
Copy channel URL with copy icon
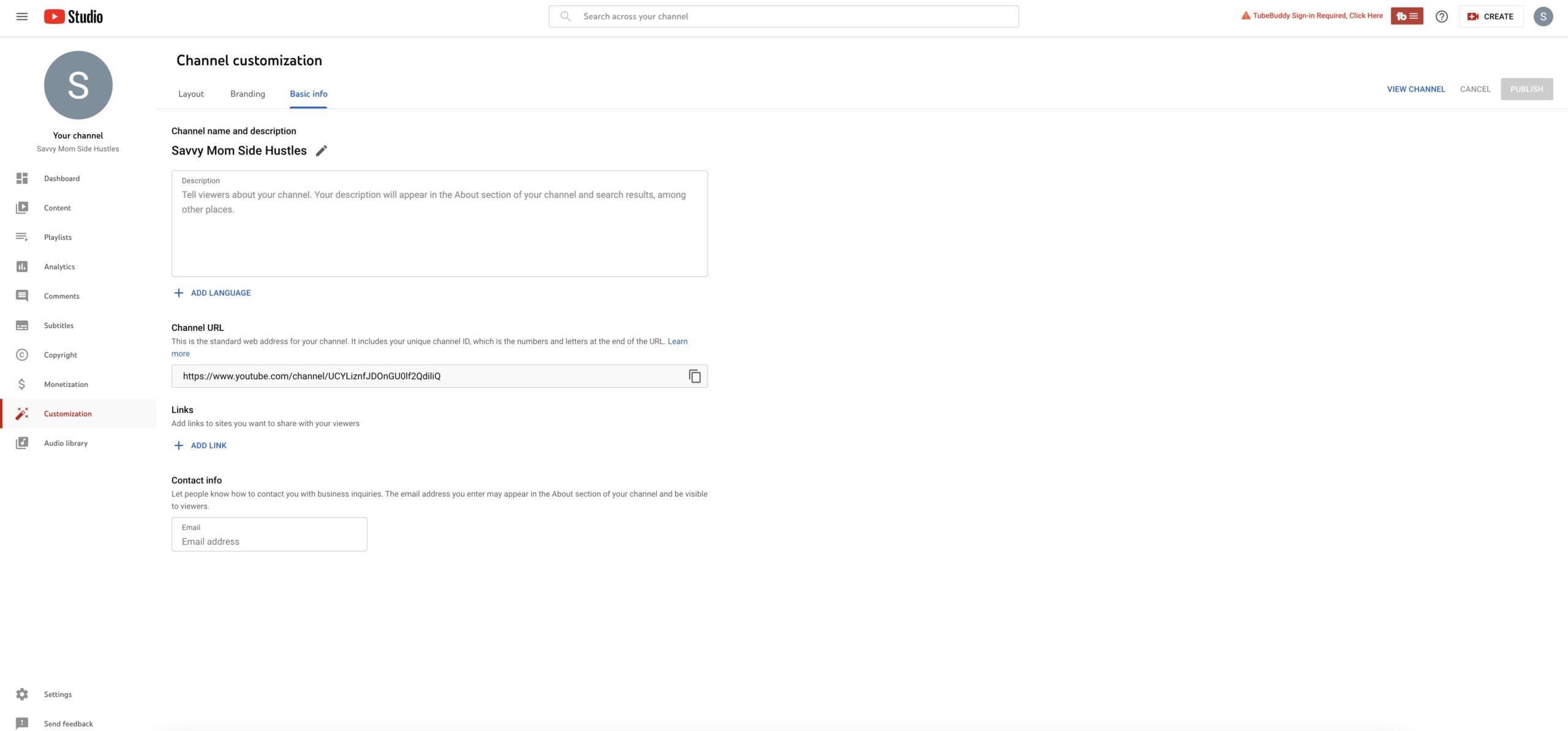coord(695,376)
